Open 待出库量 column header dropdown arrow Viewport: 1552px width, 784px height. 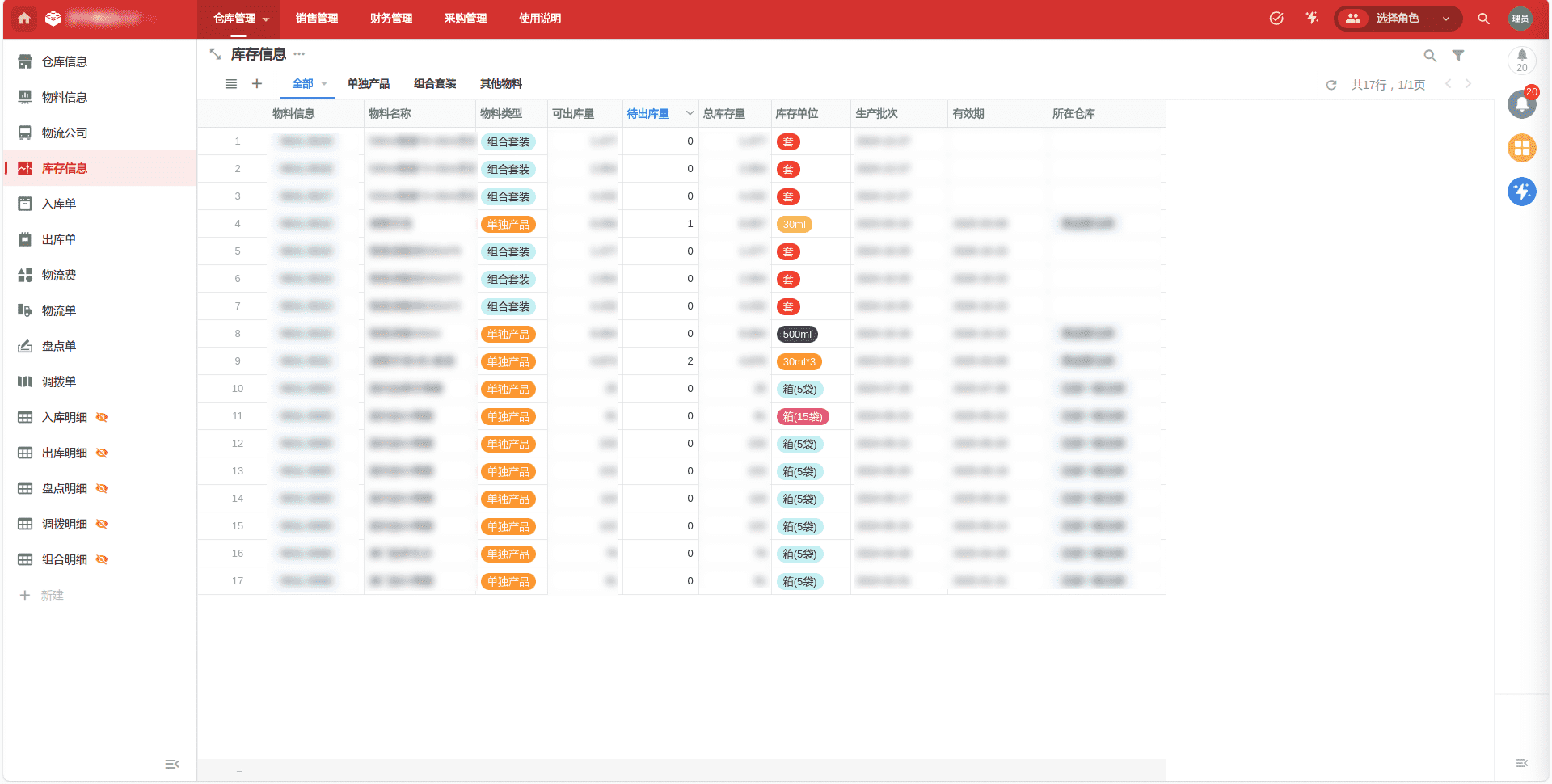coord(690,114)
